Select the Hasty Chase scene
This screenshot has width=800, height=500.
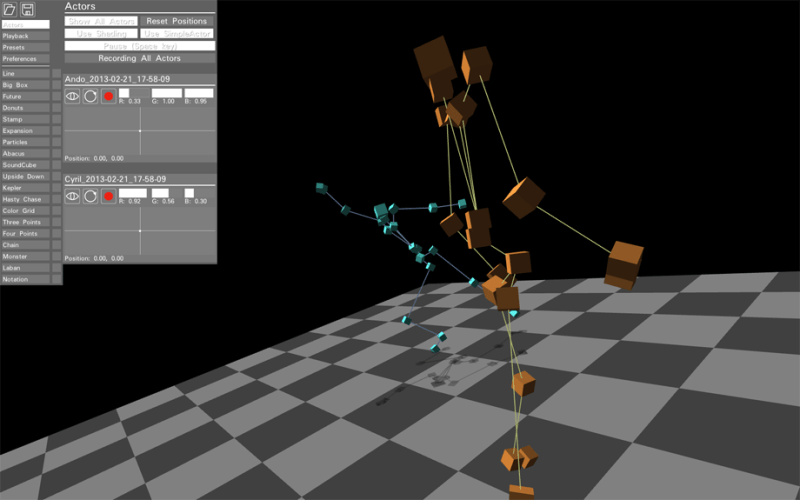[26, 199]
